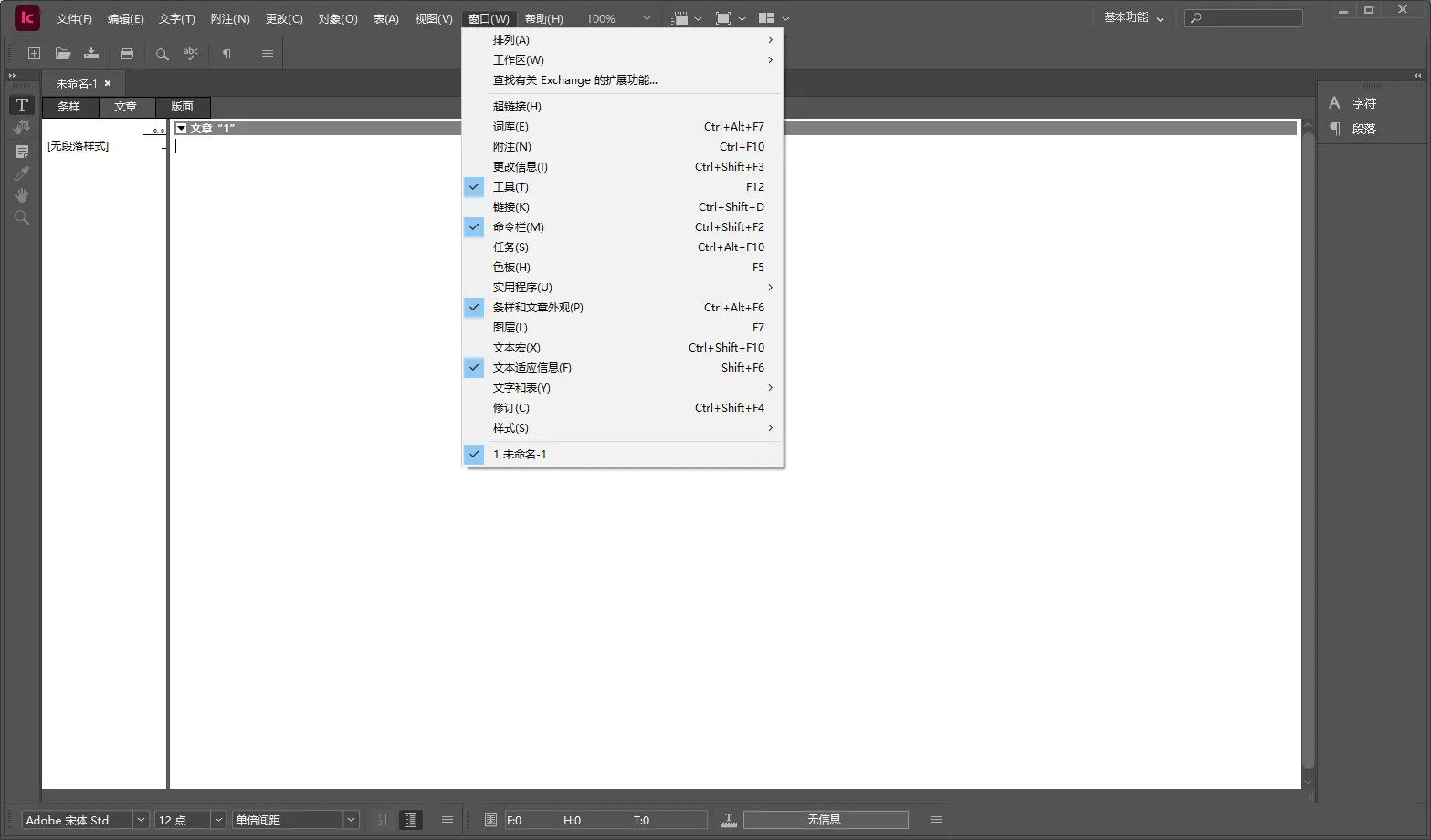Click the Open document folder icon
1431x840 pixels.
pyautogui.click(x=63, y=54)
